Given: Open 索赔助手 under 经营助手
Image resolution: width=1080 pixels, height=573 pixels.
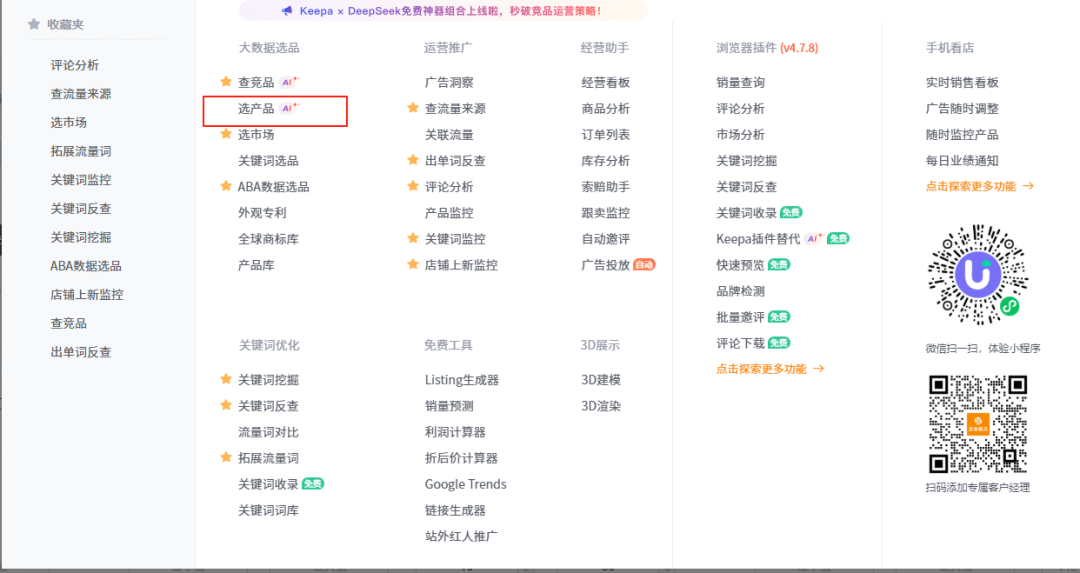Looking at the screenshot, I should click(605, 187).
